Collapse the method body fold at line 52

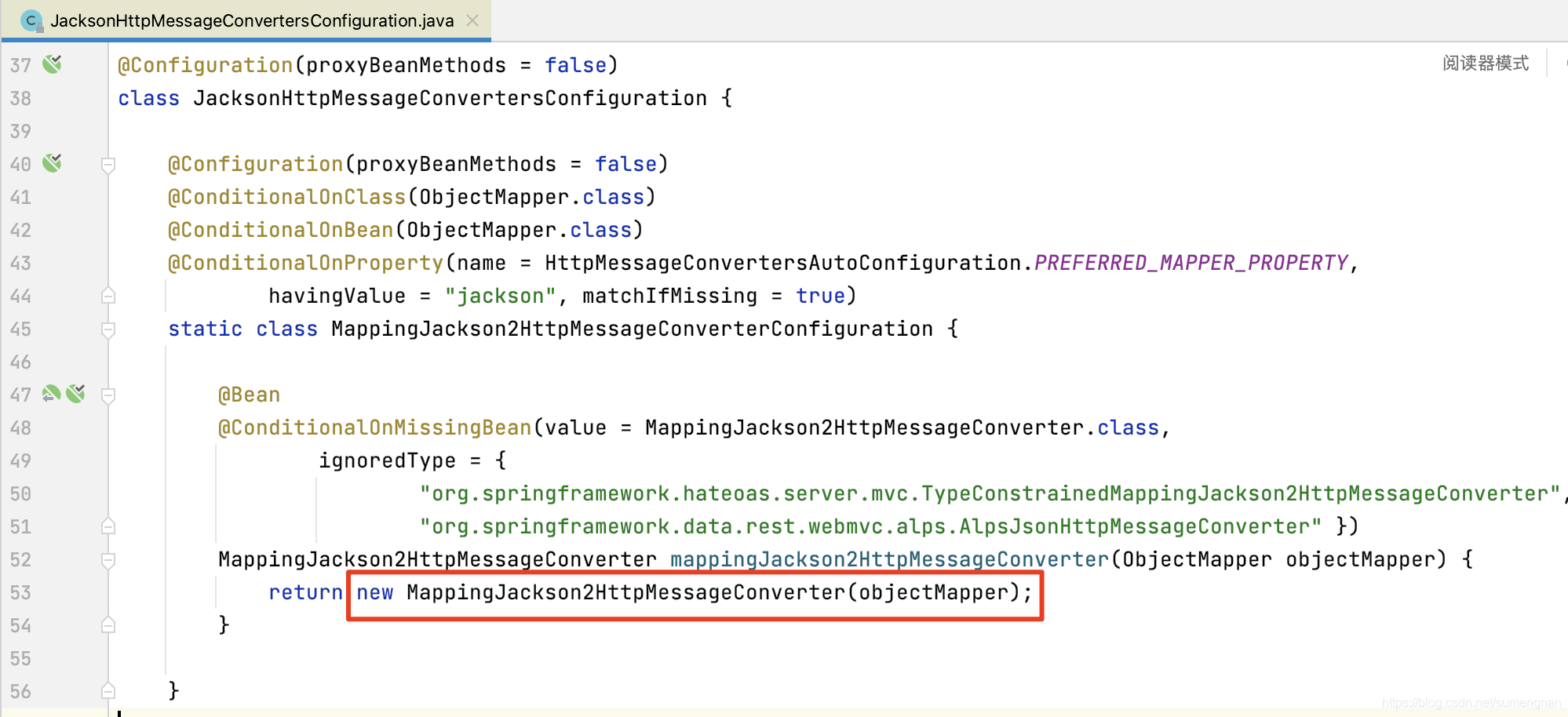coord(108,560)
